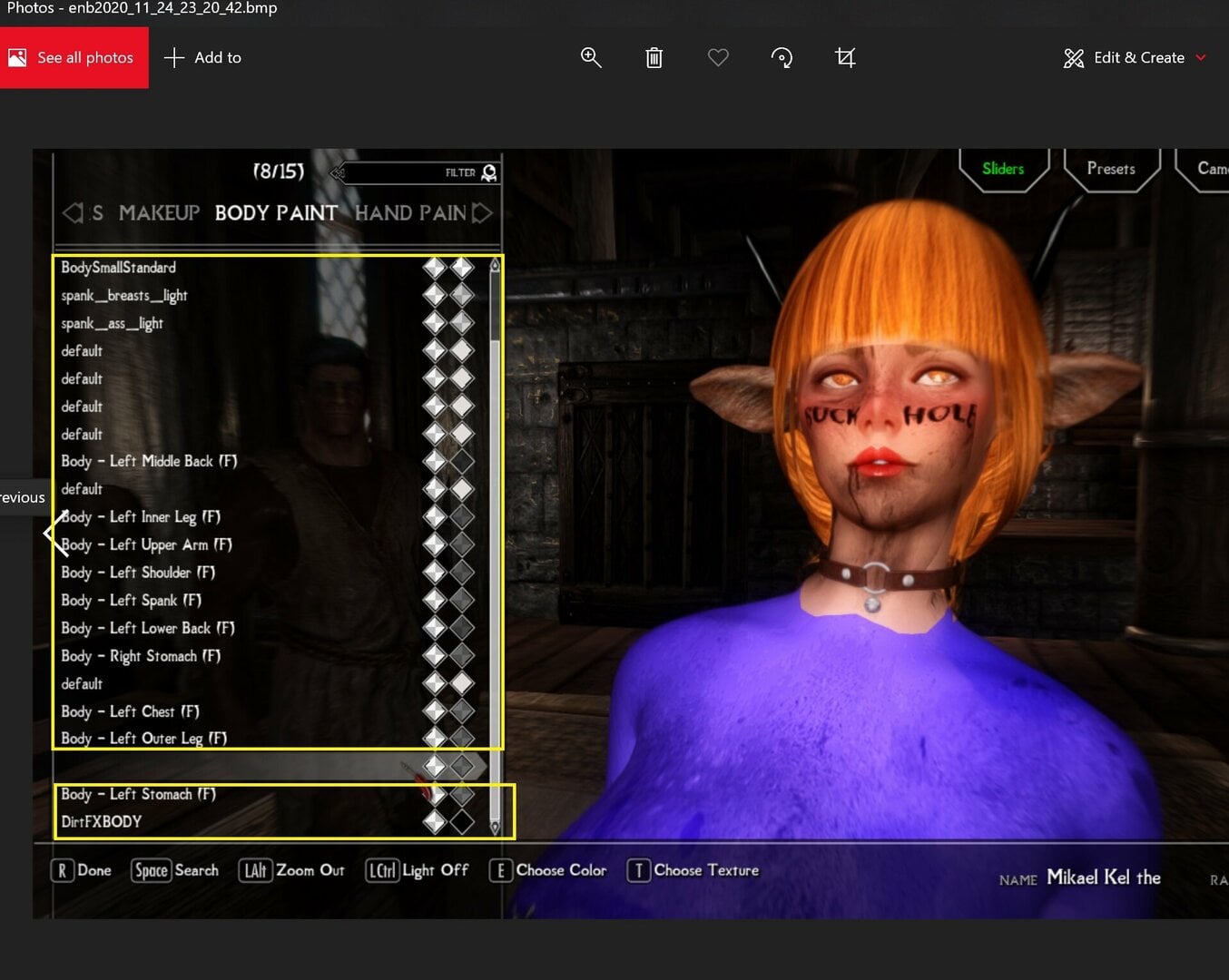This screenshot has height=980, width=1229.
Task: Select Body - Left Inner Leg (F) row
Action: tap(272, 517)
